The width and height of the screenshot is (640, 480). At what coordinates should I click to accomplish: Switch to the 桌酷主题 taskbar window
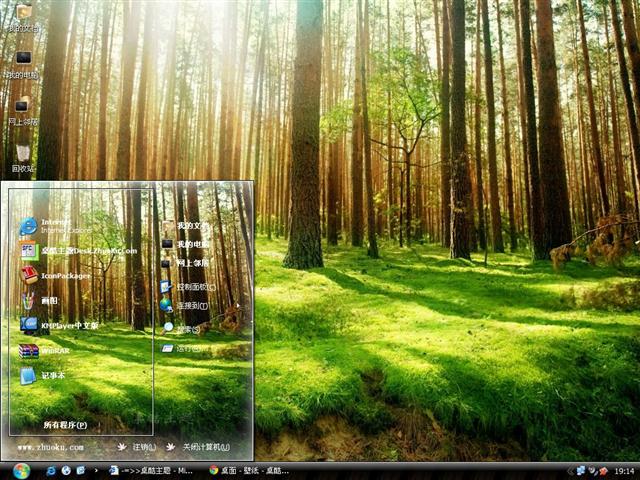click(153, 471)
